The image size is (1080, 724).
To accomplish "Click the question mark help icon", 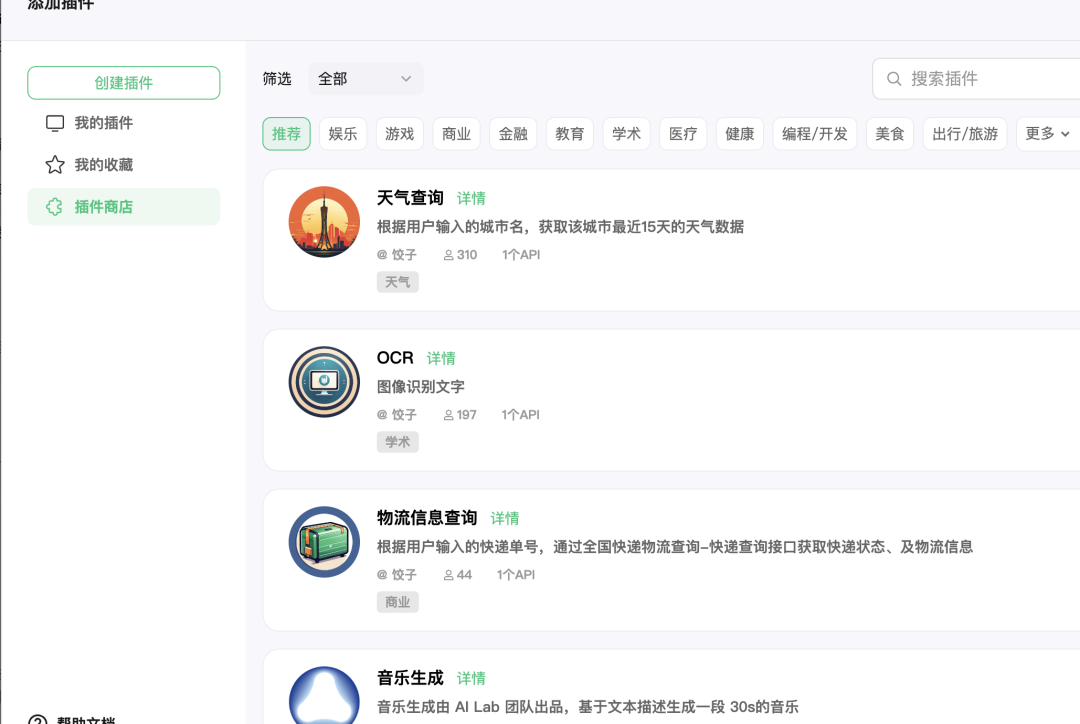I will coord(38,720).
